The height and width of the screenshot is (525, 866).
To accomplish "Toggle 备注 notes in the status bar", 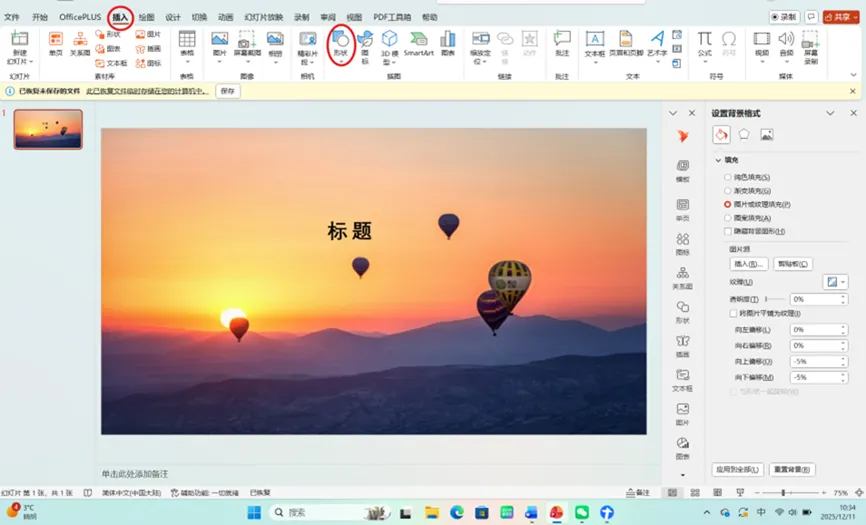I will (638, 492).
